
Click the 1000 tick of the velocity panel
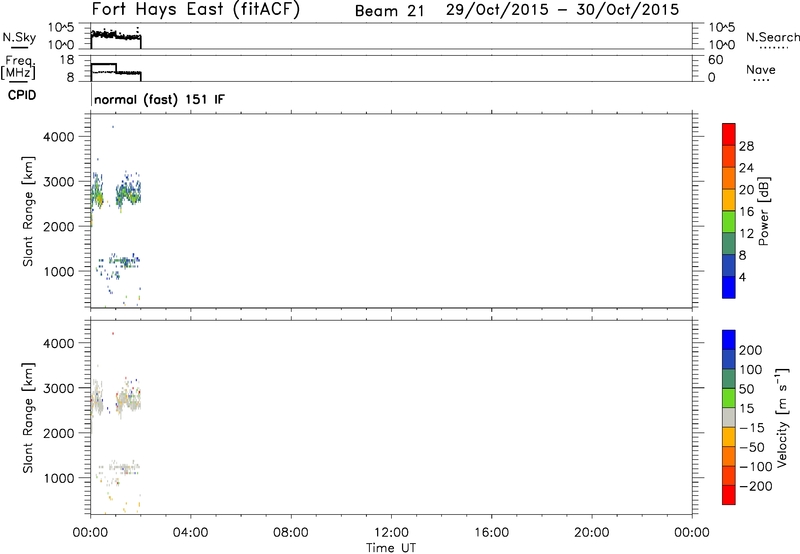pyautogui.click(x=59, y=478)
